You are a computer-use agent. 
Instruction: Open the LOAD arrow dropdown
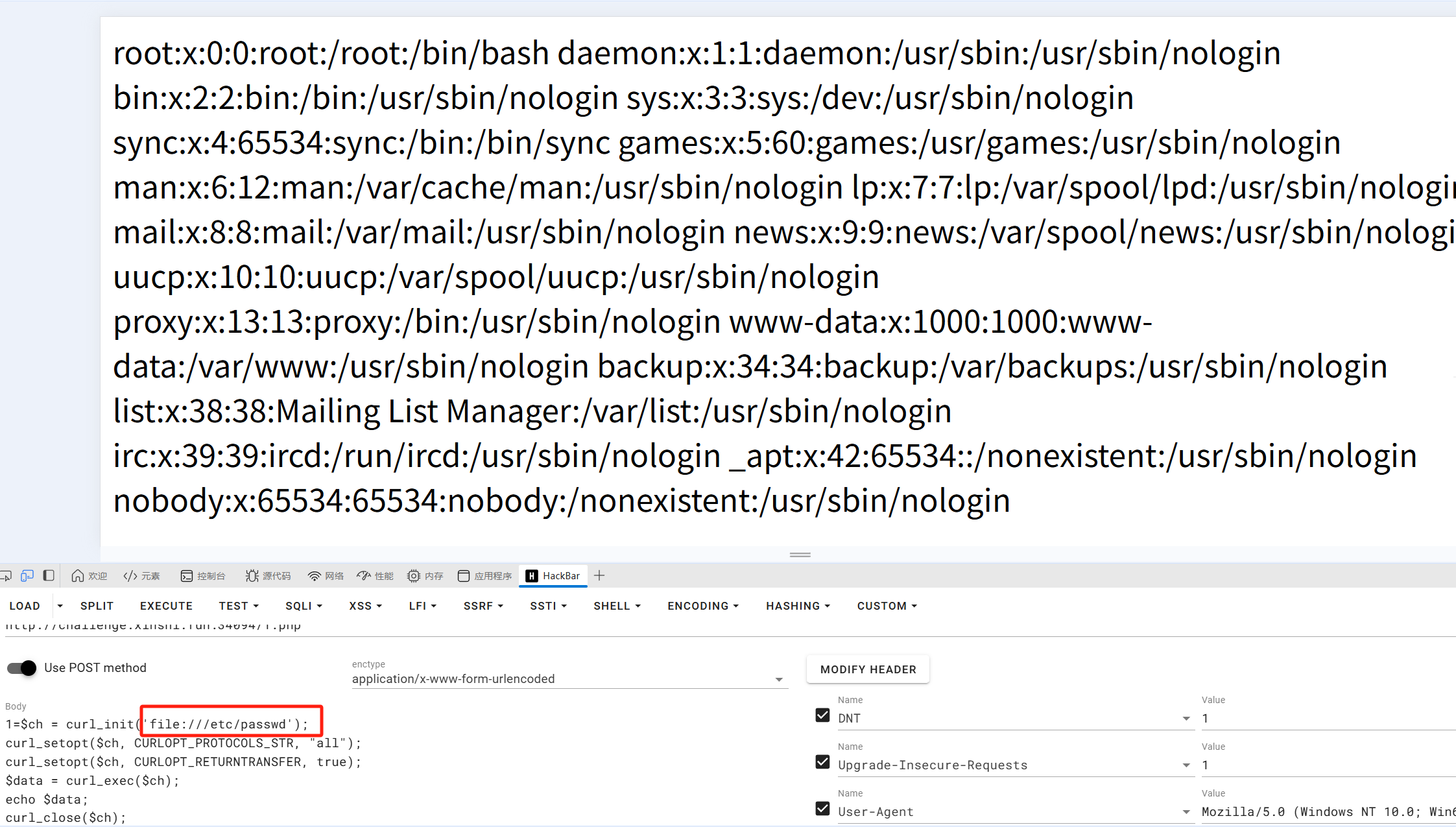pyautogui.click(x=60, y=606)
